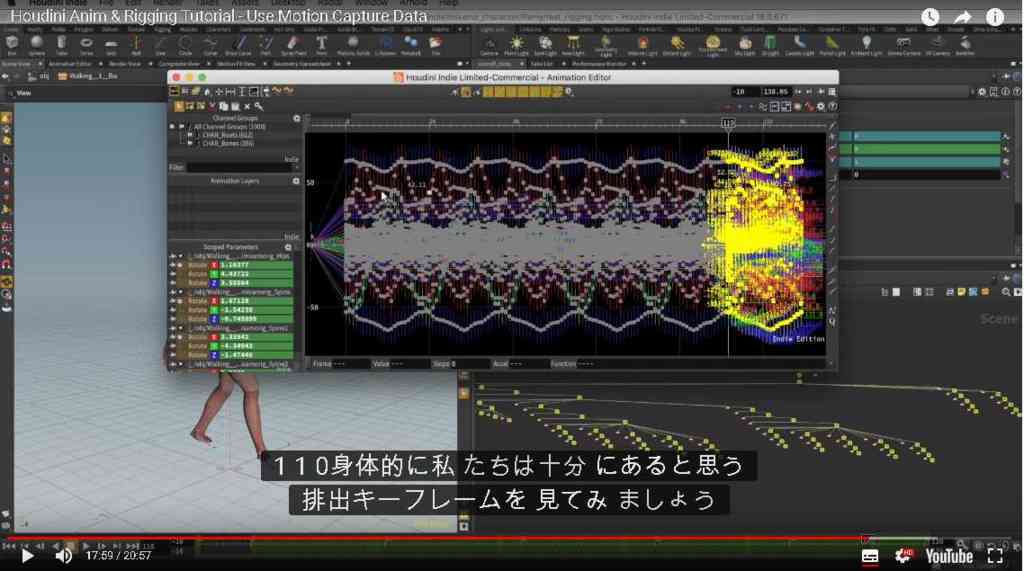
Task: Play the YouTube video
Action: tap(27, 556)
